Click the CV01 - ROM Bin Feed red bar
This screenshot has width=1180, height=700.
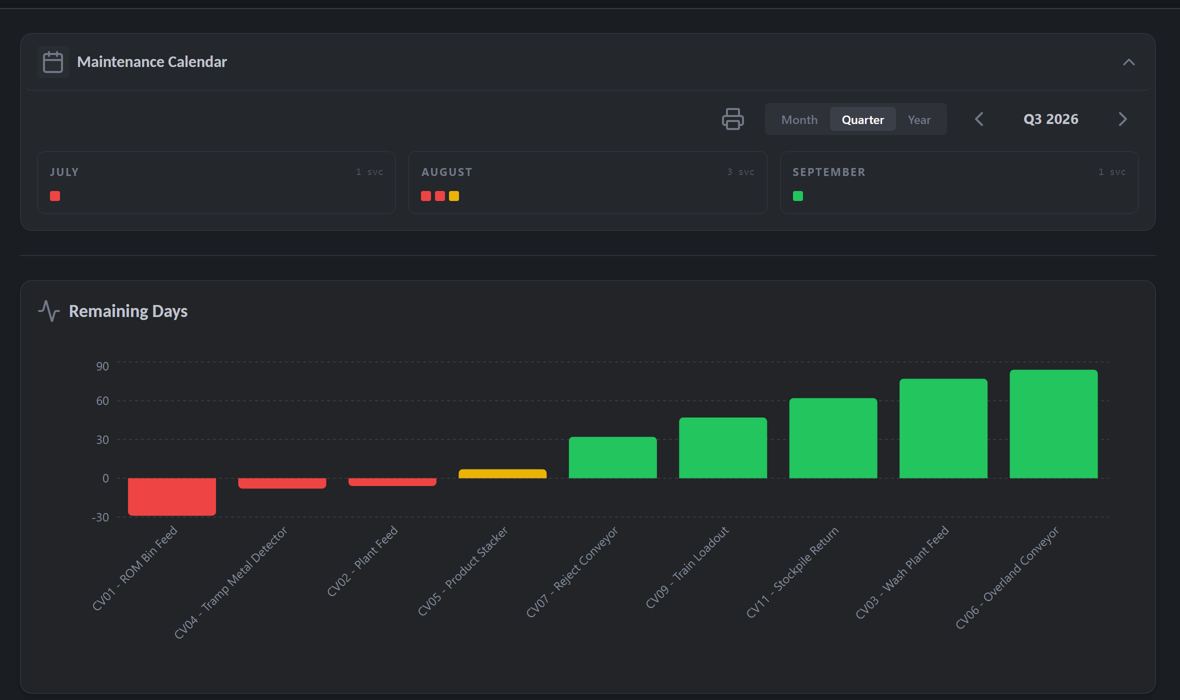(x=172, y=497)
